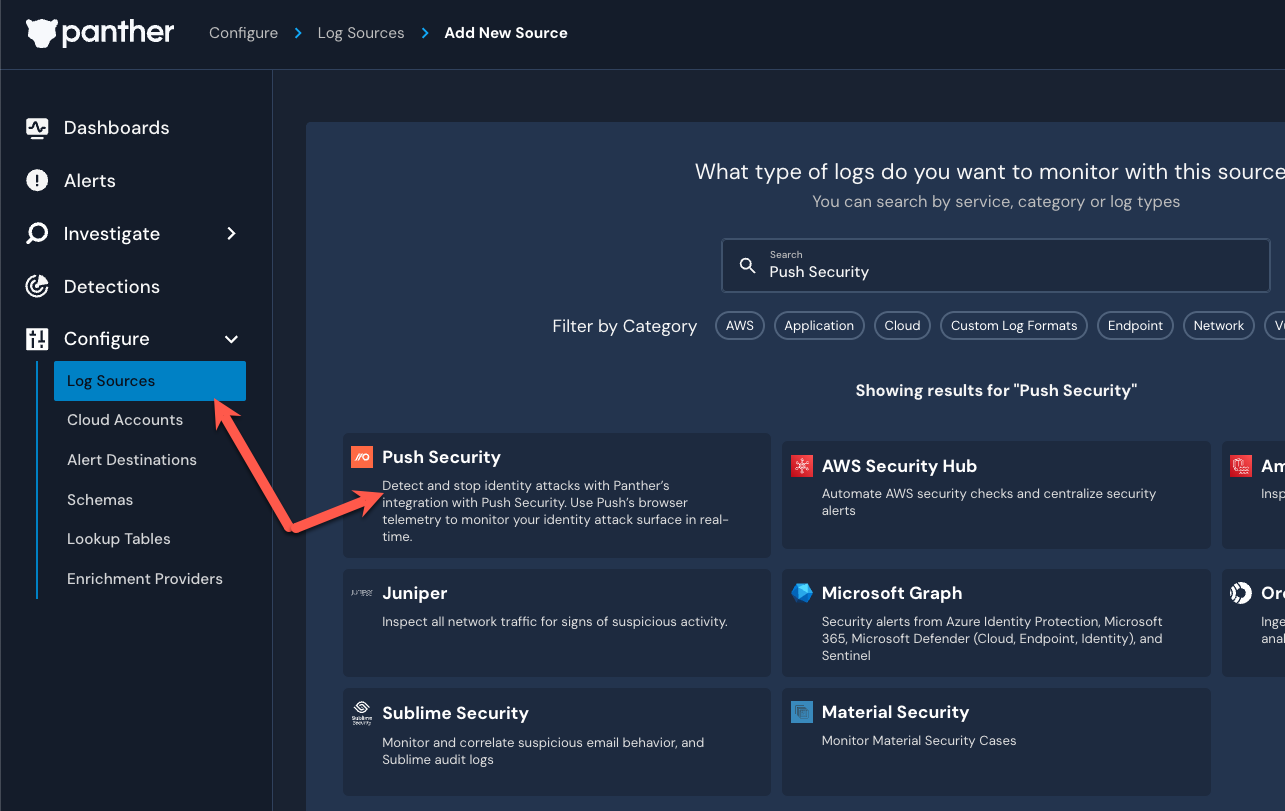
Task: Select Log Sources in the Configure submenu
Action: click(x=150, y=381)
